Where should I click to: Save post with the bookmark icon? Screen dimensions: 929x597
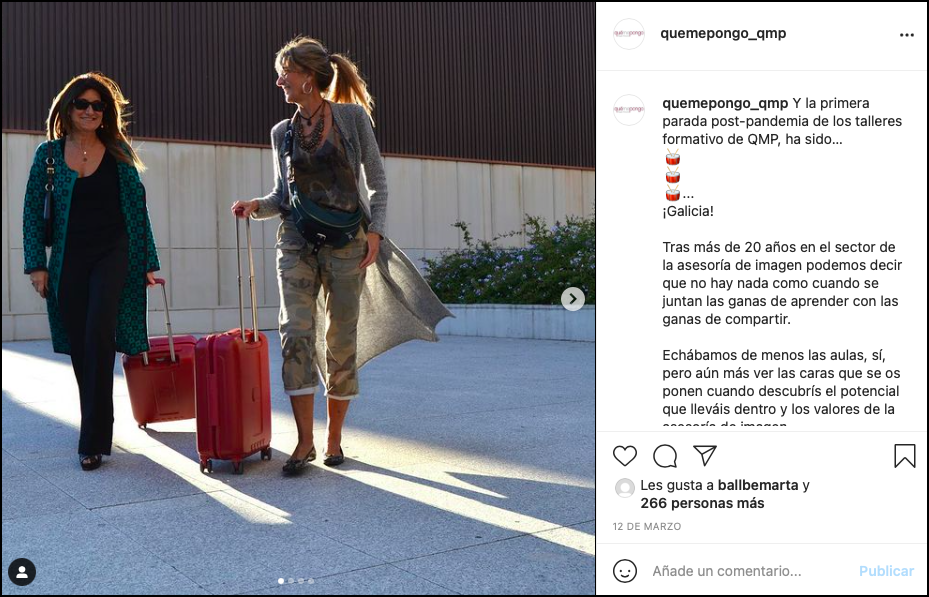(x=905, y=456)
